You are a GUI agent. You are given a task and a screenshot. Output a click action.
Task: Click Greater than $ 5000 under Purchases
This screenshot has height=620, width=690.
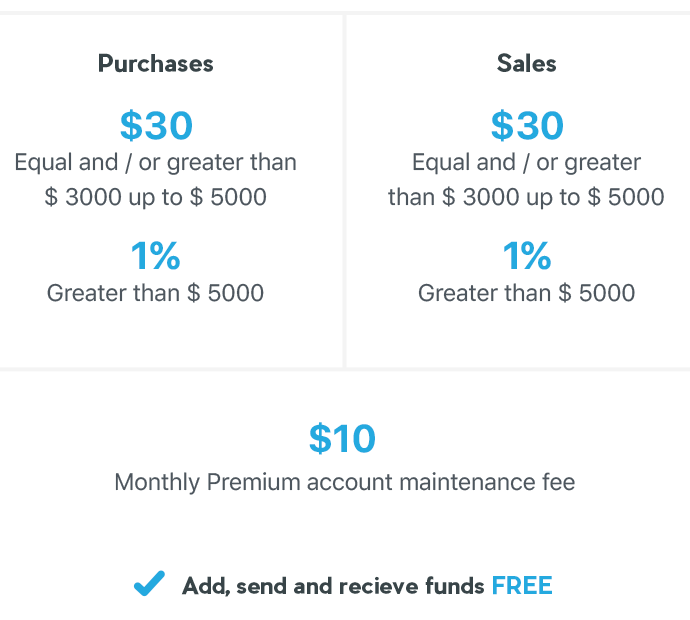coord(155,293)
